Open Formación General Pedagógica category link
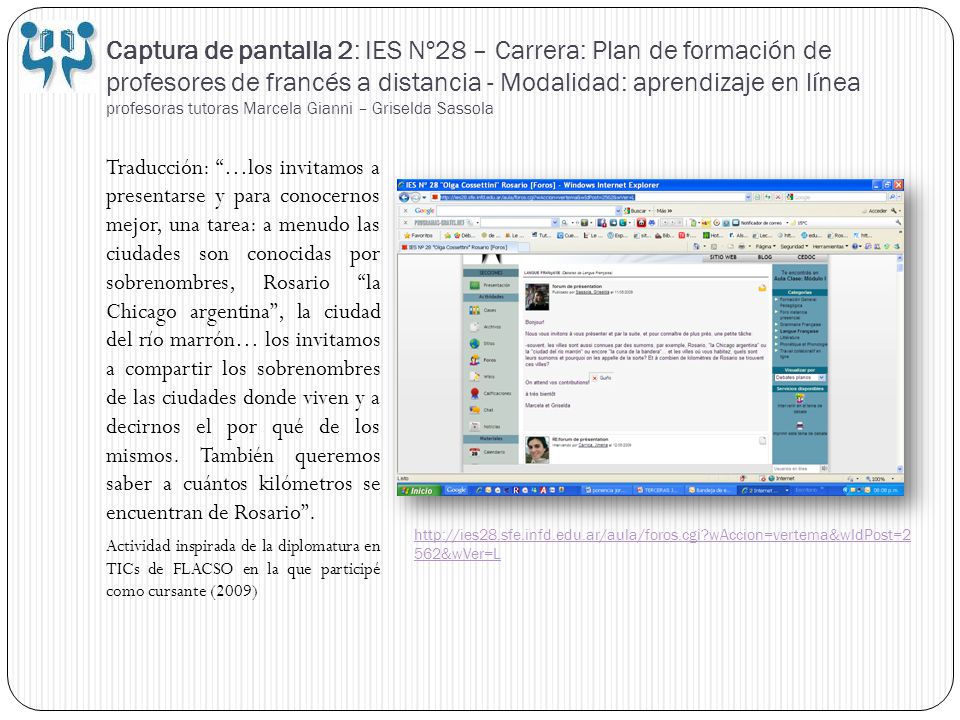960x720 pixels. tap(800, 302)
